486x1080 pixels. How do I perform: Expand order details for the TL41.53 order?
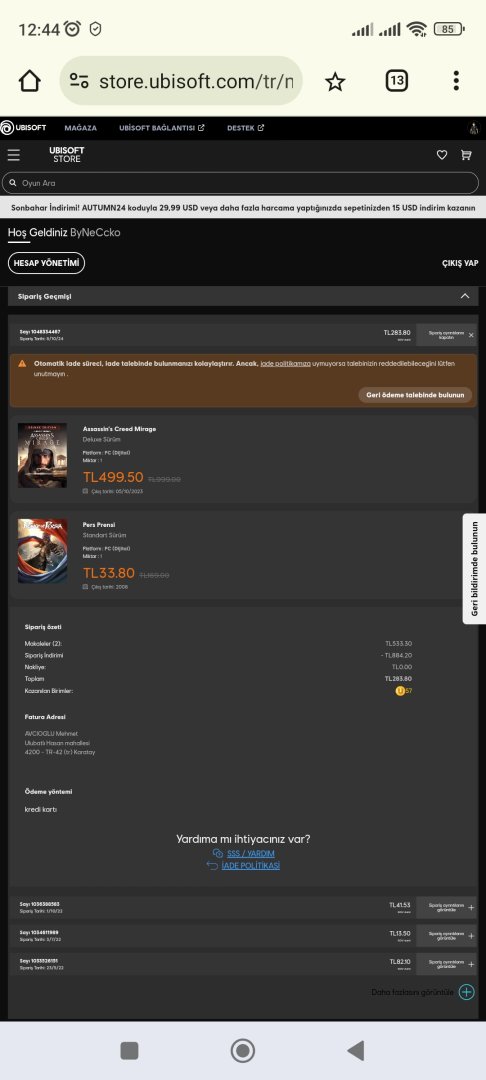click(x=446, y=908)
